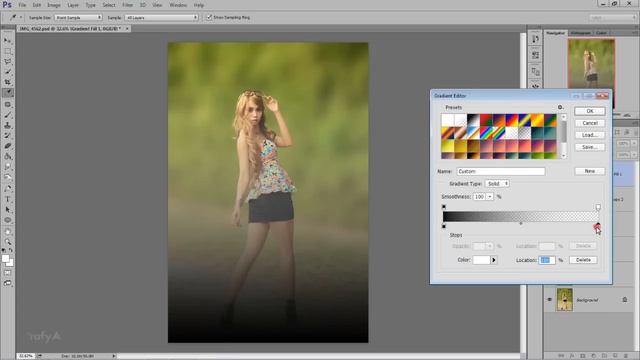The image size is (640, 360).
Task: Switch to the Navigator panel tab
Action: 556,33
